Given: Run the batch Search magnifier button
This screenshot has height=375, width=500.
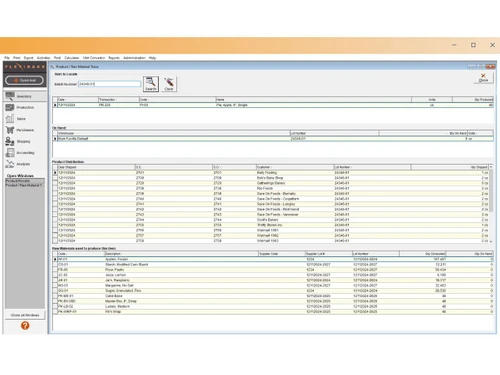Looking at the screenshot, I should tap(151, 84).
